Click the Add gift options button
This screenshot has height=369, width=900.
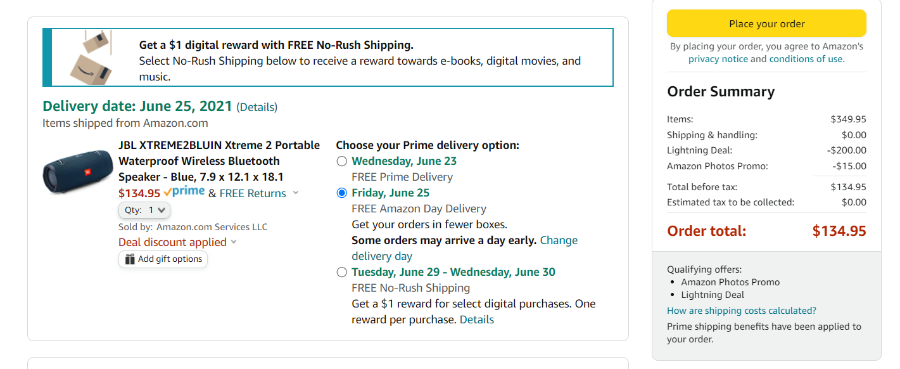coord(163,259)
